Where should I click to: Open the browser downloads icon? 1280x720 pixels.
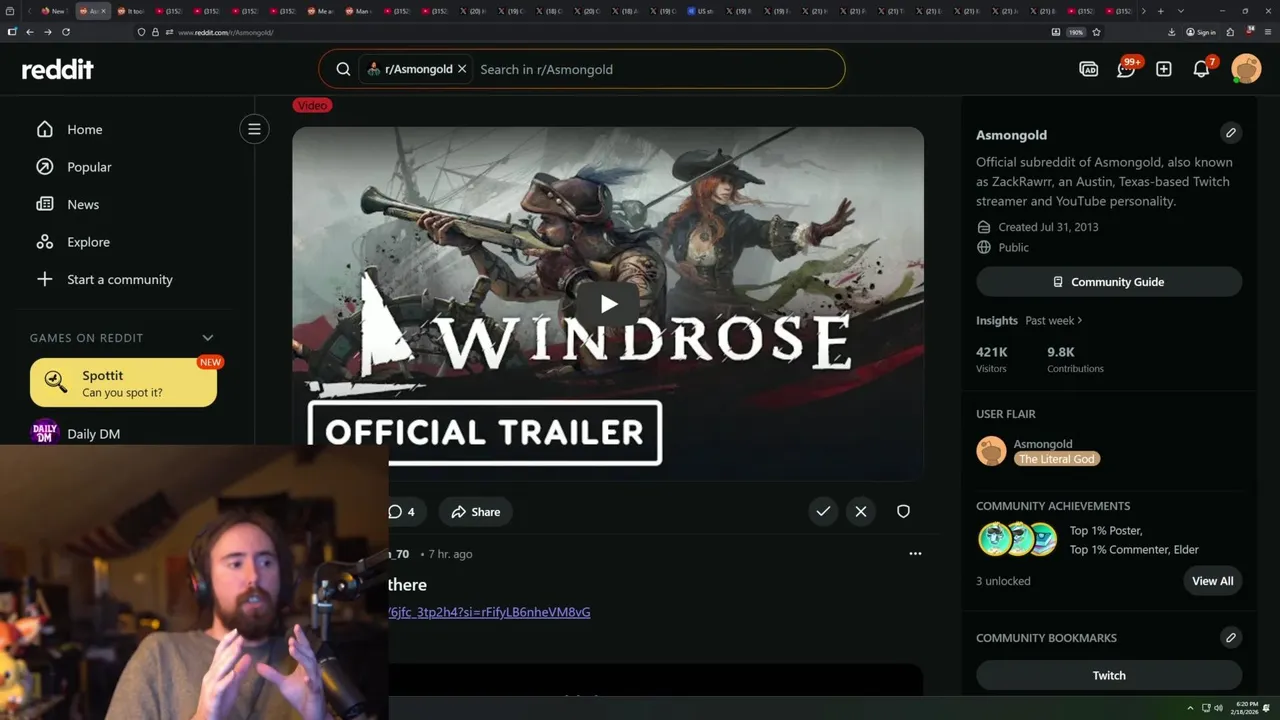tap(1171, 32)
